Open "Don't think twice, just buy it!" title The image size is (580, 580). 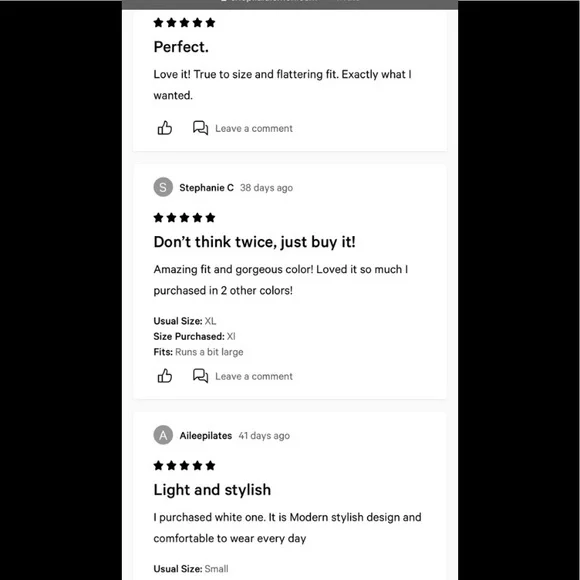(254, 242)
